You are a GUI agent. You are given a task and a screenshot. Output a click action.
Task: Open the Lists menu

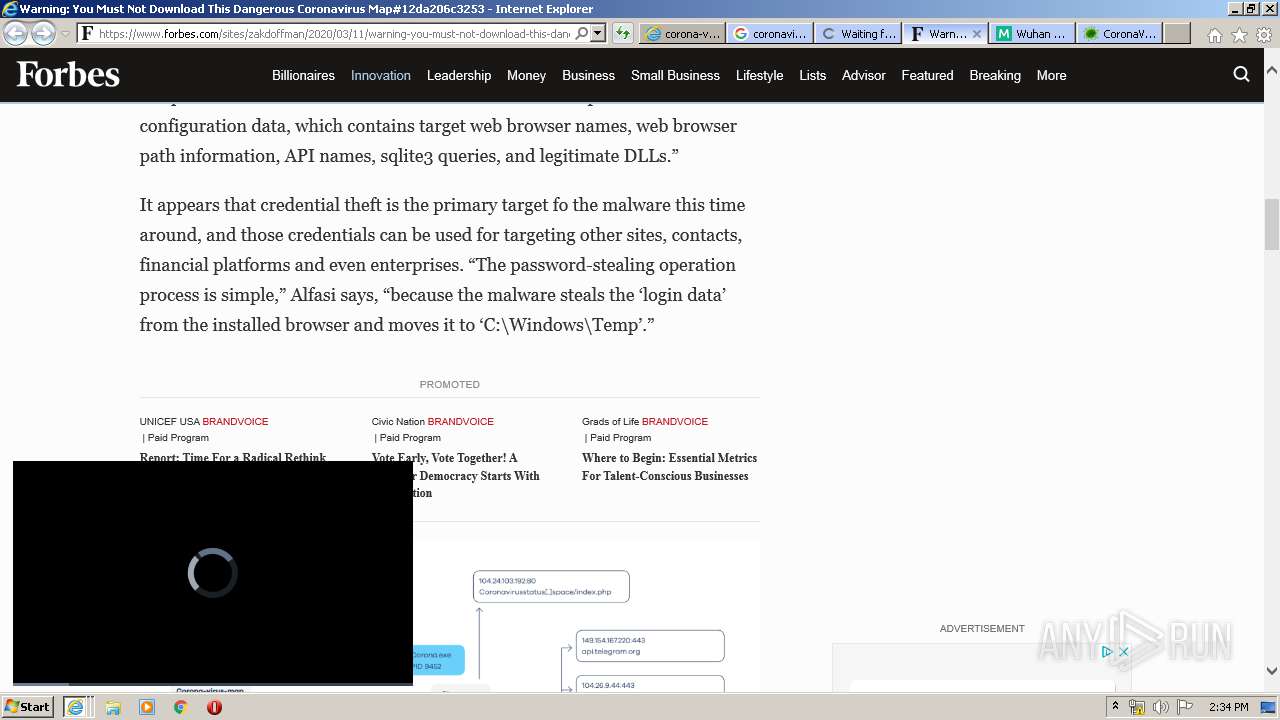pyautogui.click(x=813, y=75)
